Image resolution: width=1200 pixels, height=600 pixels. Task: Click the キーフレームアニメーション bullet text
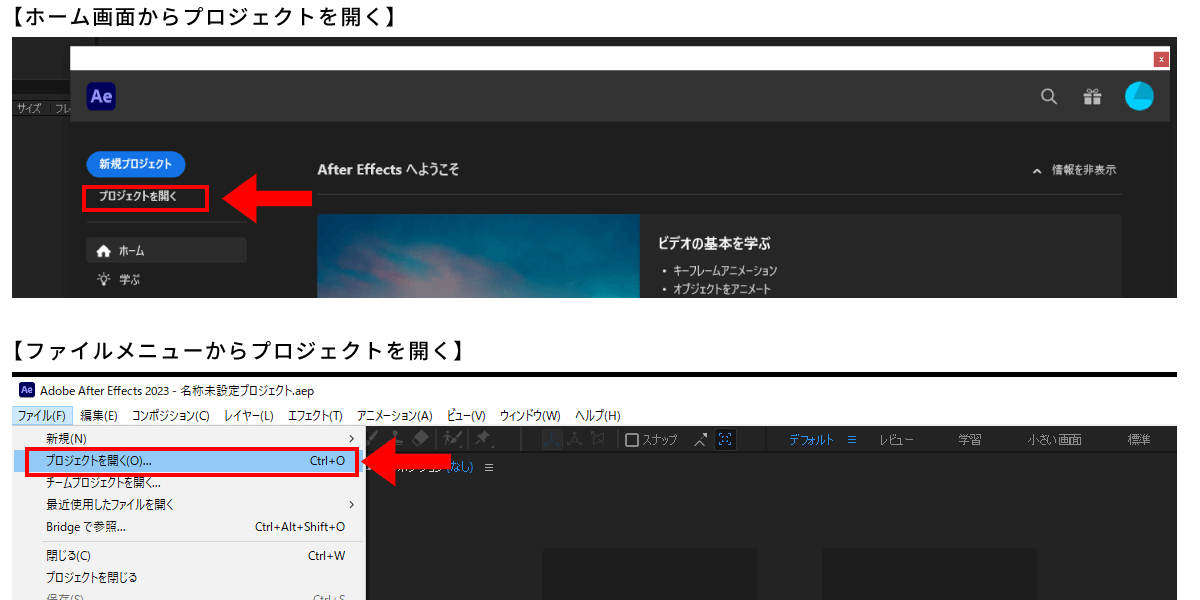pyautogui.click(x=726, y=271)
